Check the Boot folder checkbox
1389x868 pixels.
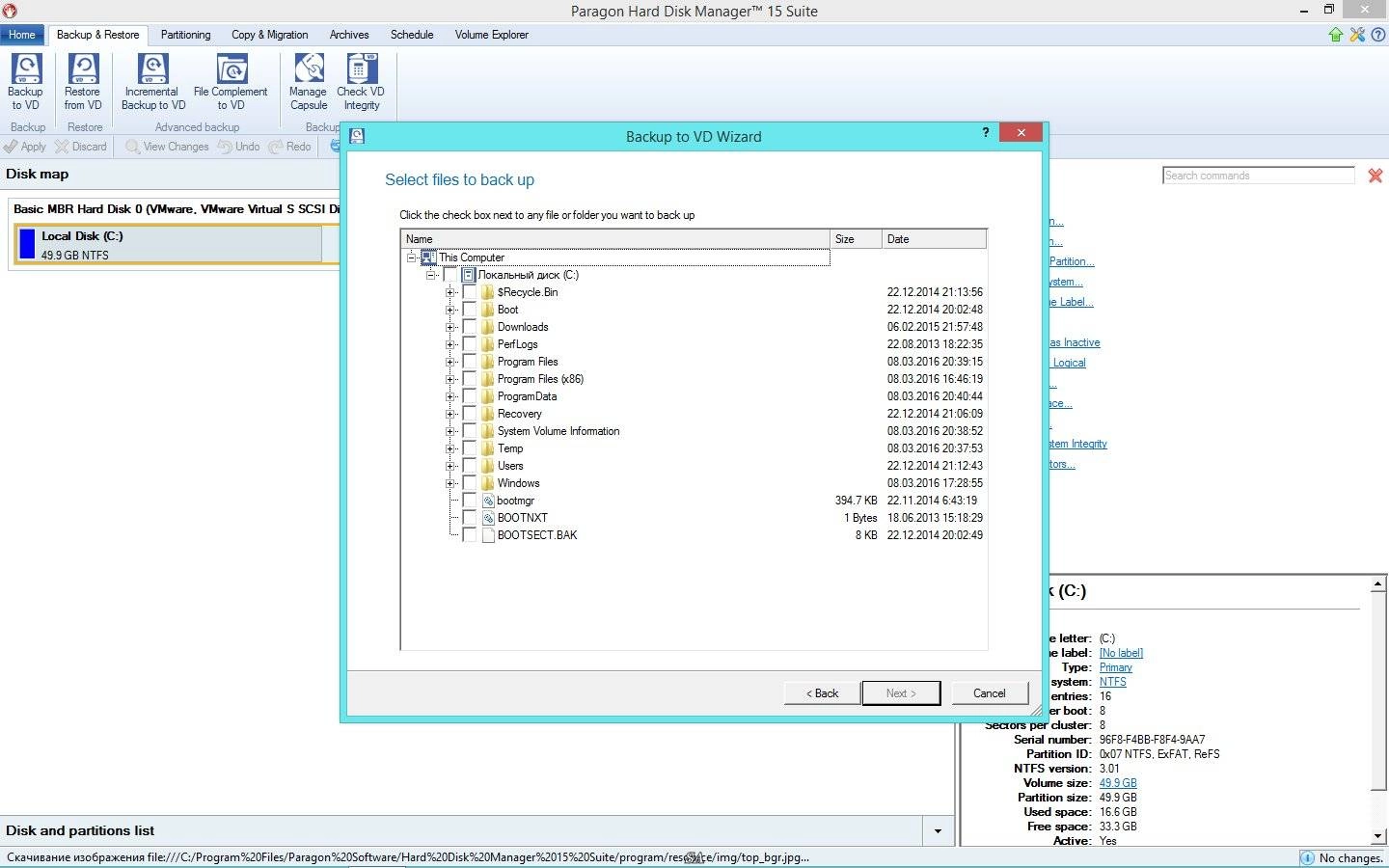click(470, 310)
